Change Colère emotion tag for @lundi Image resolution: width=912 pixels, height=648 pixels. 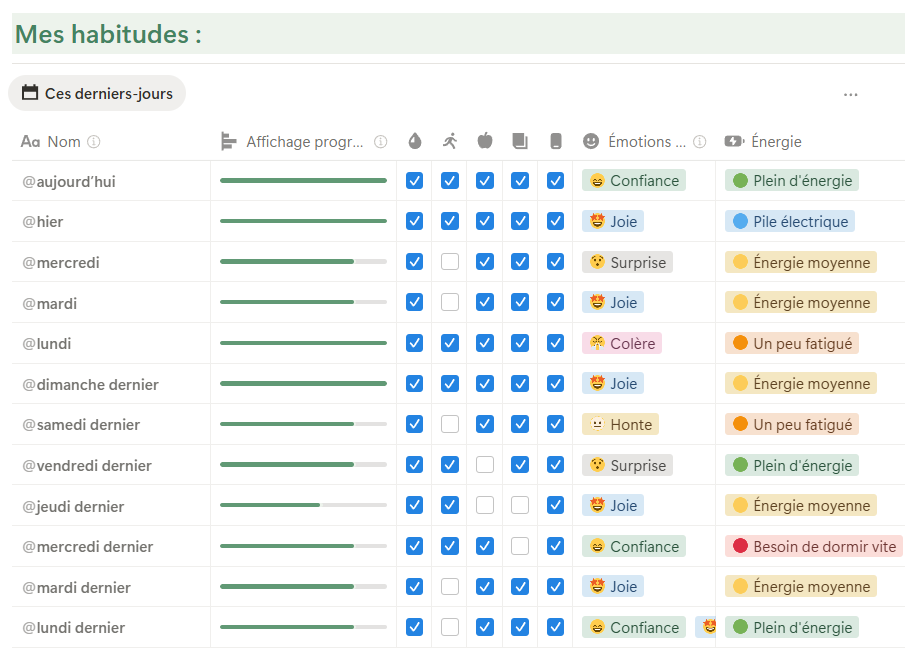(x=622, y=343)
